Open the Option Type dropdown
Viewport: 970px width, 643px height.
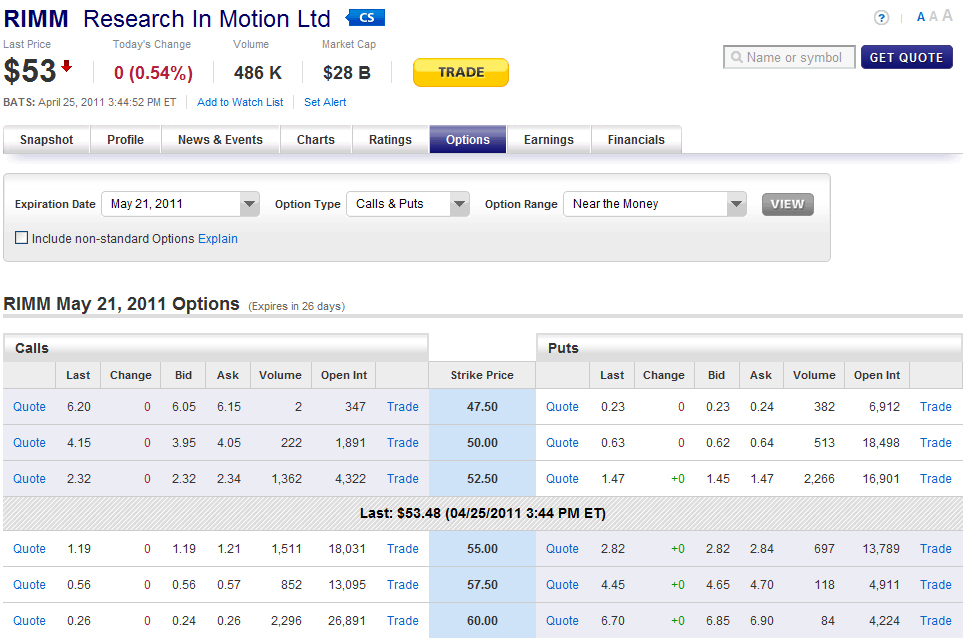pos(408,204)
